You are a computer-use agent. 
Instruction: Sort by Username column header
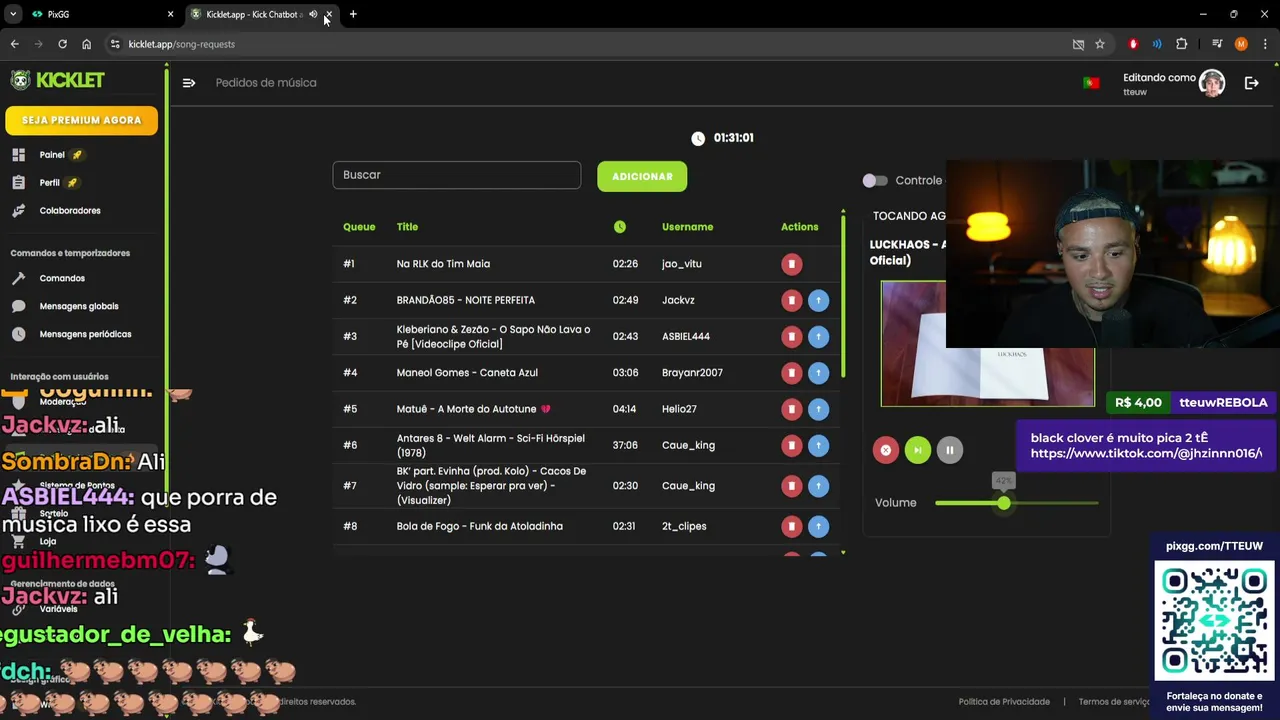687,227
